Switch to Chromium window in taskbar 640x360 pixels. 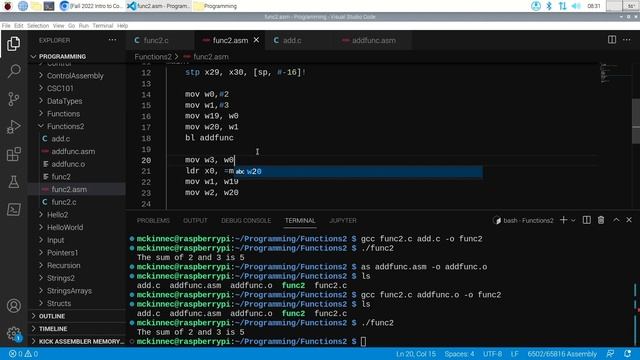(x=91, y=6)
